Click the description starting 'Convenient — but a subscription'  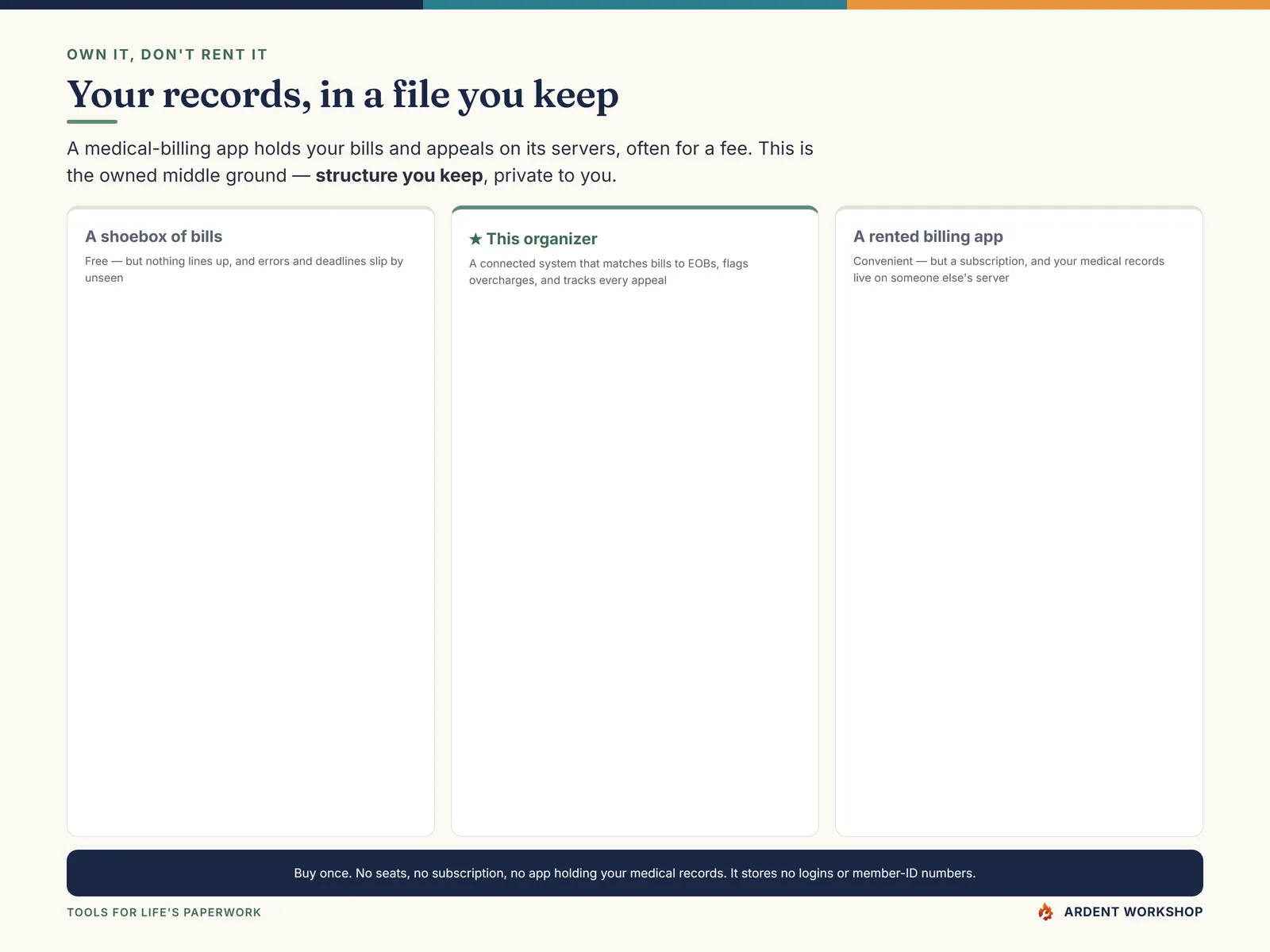pos(1009,269)
